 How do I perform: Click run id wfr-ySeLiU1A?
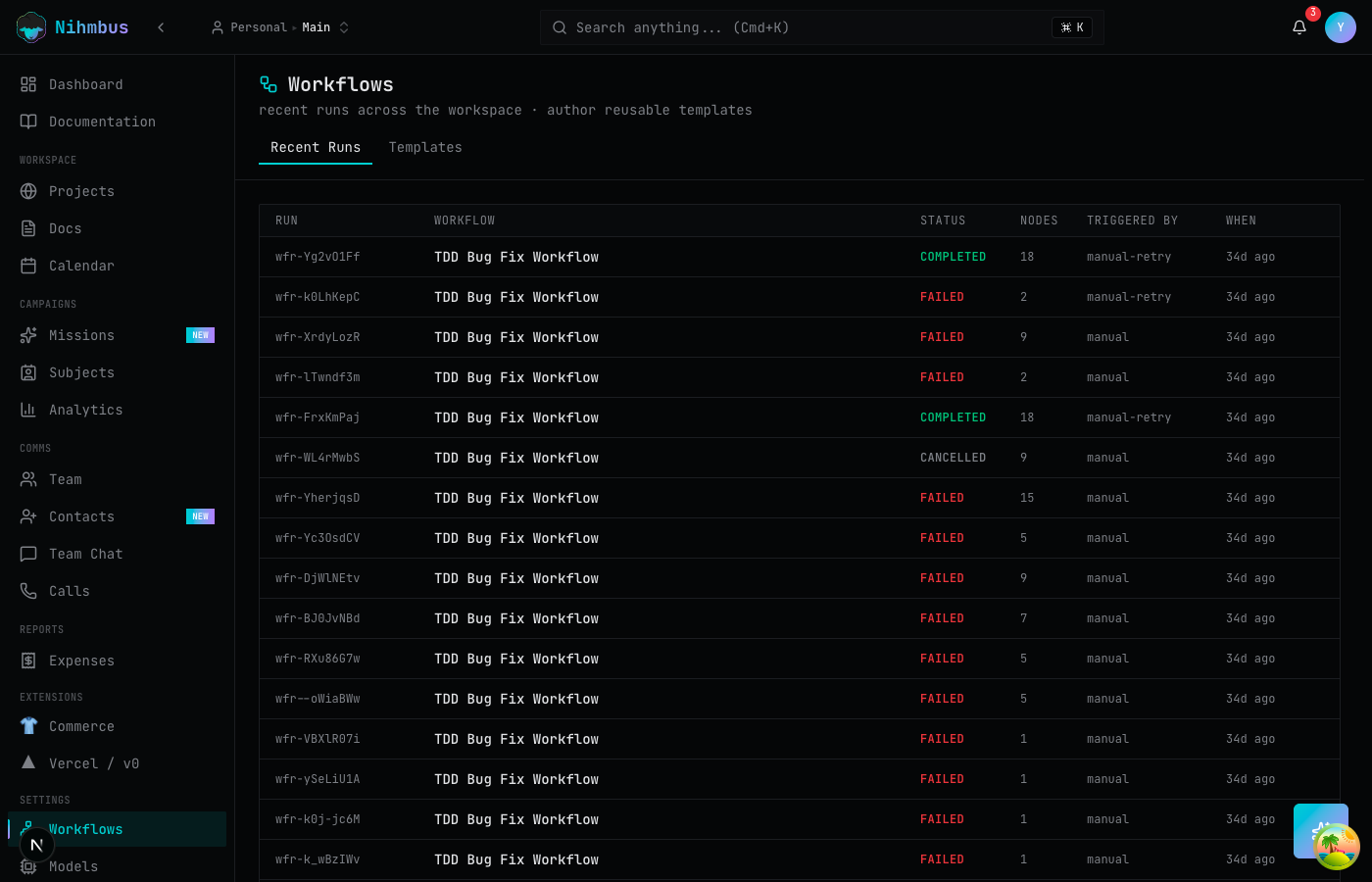318,779
